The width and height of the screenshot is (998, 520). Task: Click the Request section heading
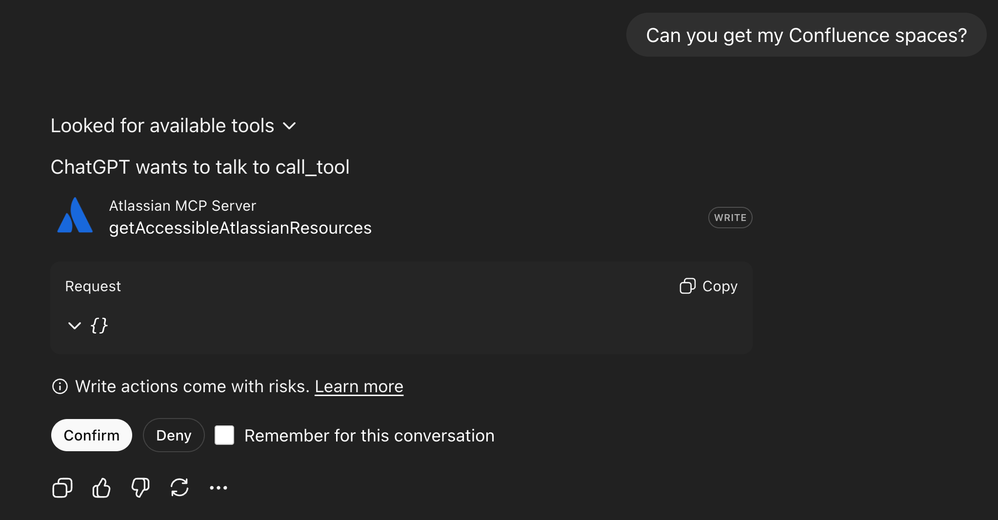(x=93, y=286)
